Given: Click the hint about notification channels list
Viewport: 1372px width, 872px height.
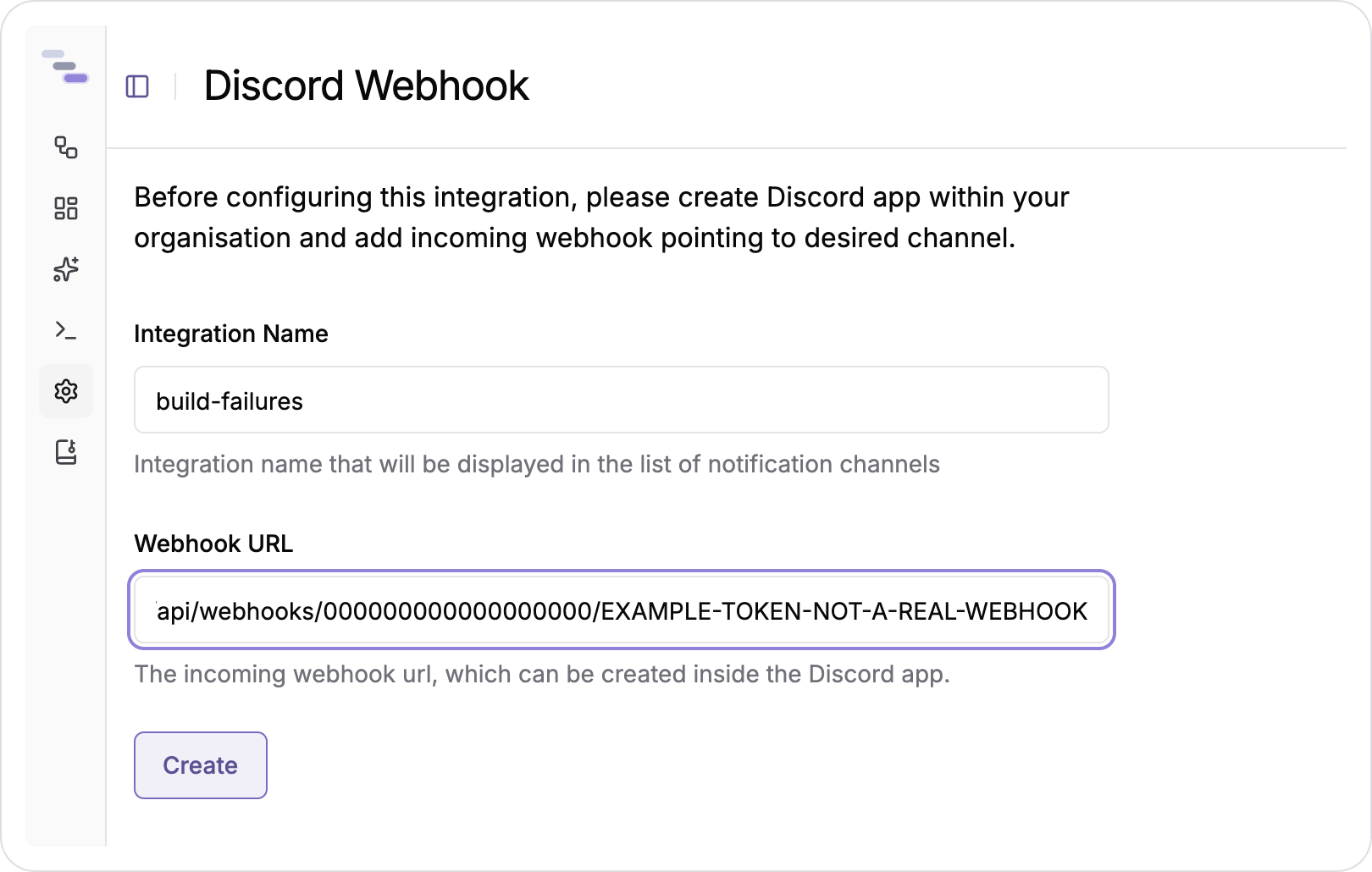Looking at the screenshot, I should 537,464.
